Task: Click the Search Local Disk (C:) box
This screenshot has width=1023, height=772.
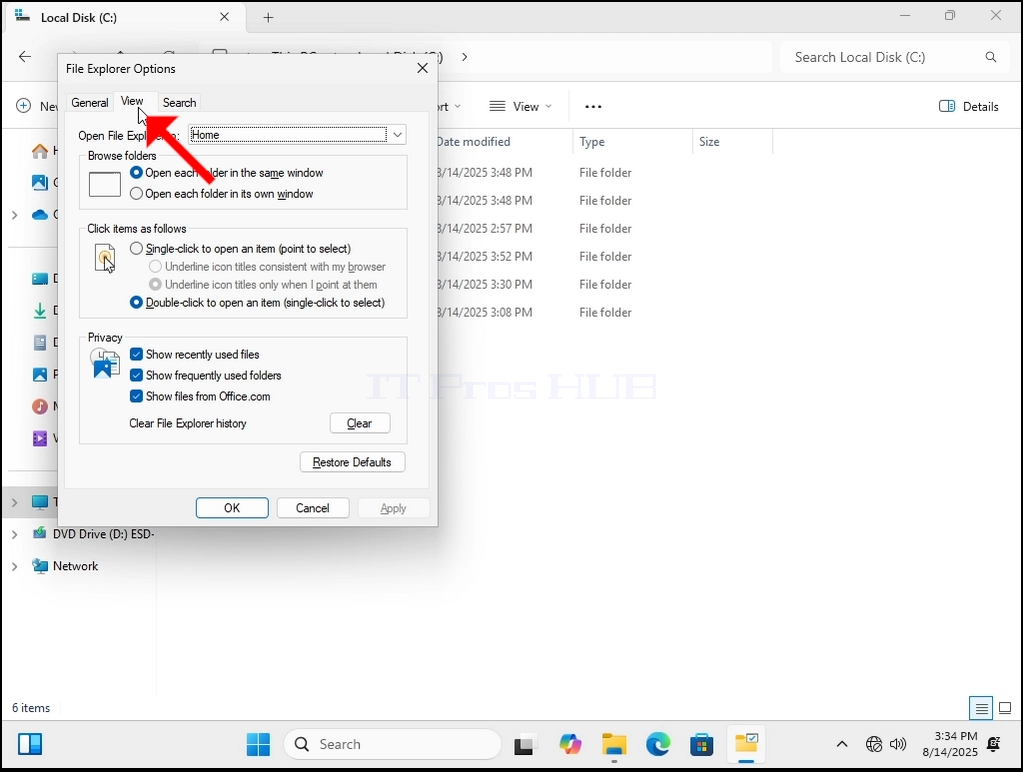Action: 894,57
